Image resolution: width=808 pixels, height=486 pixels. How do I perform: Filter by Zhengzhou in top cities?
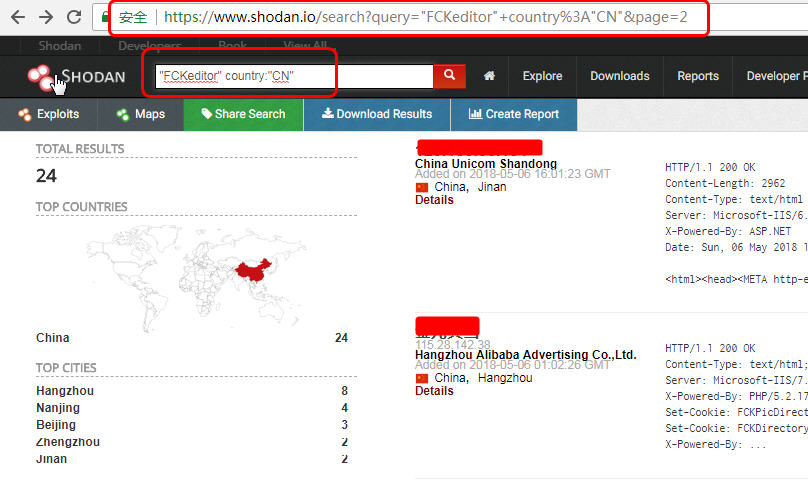click(x=68, y=442)
